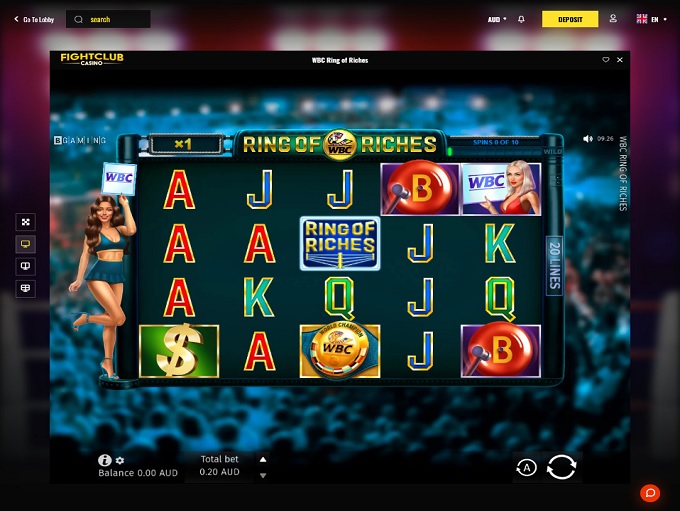The height and width of the screenshot is (511, 680).
Task: Toggle the autoplay button
Action: 526,468
